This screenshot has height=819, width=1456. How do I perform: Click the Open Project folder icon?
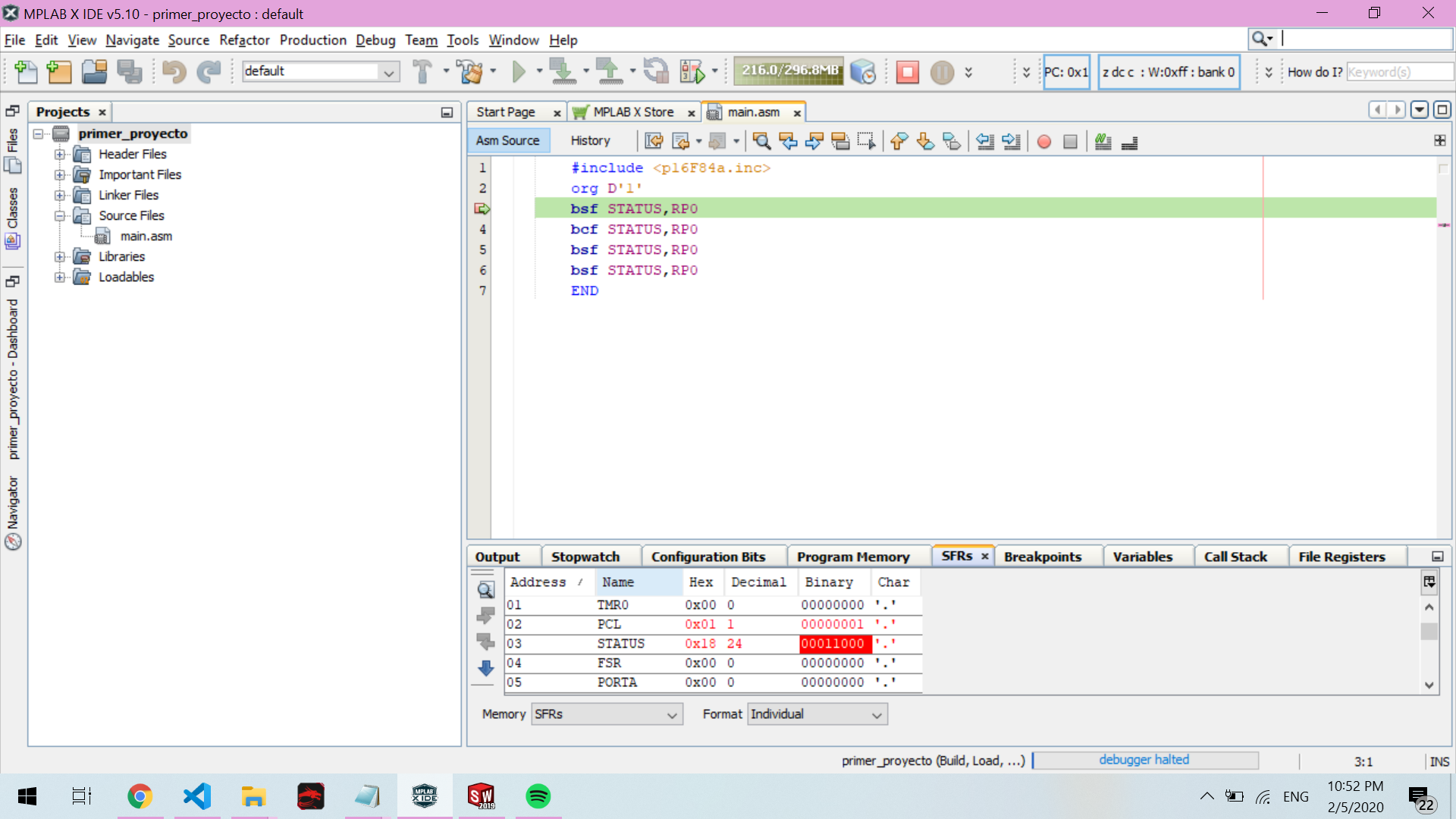pyautogui.click(x=94, y=72)
